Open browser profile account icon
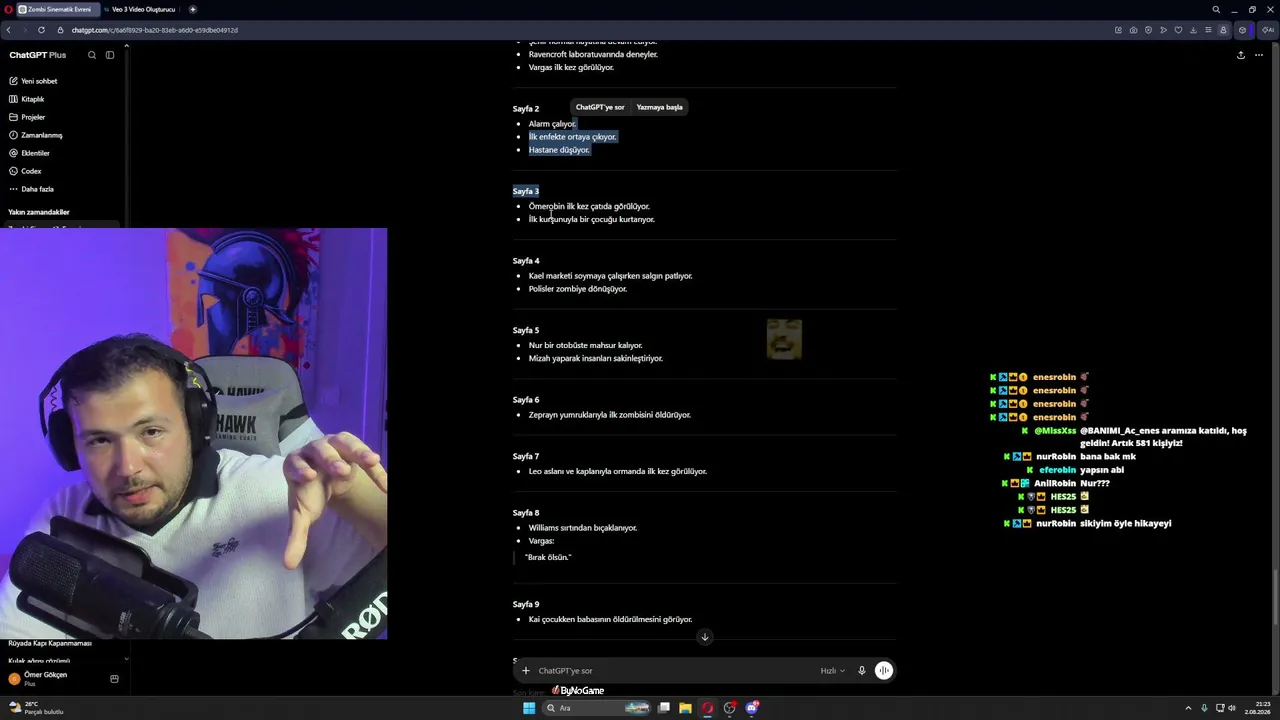The height and width of the screenshot is (720, 1280). 1223,30
